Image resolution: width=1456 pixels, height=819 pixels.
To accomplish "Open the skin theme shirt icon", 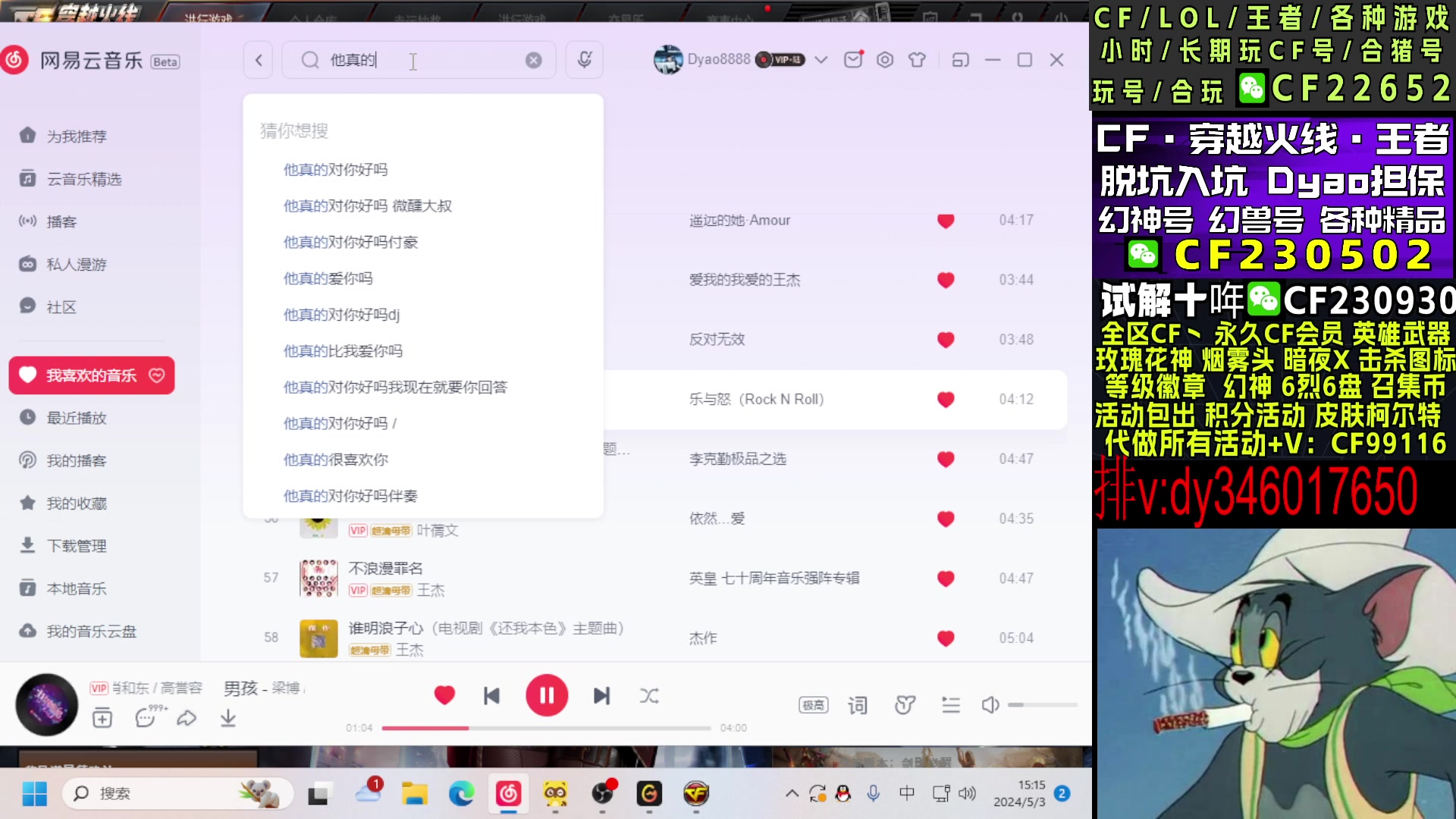I will point(917,60).
